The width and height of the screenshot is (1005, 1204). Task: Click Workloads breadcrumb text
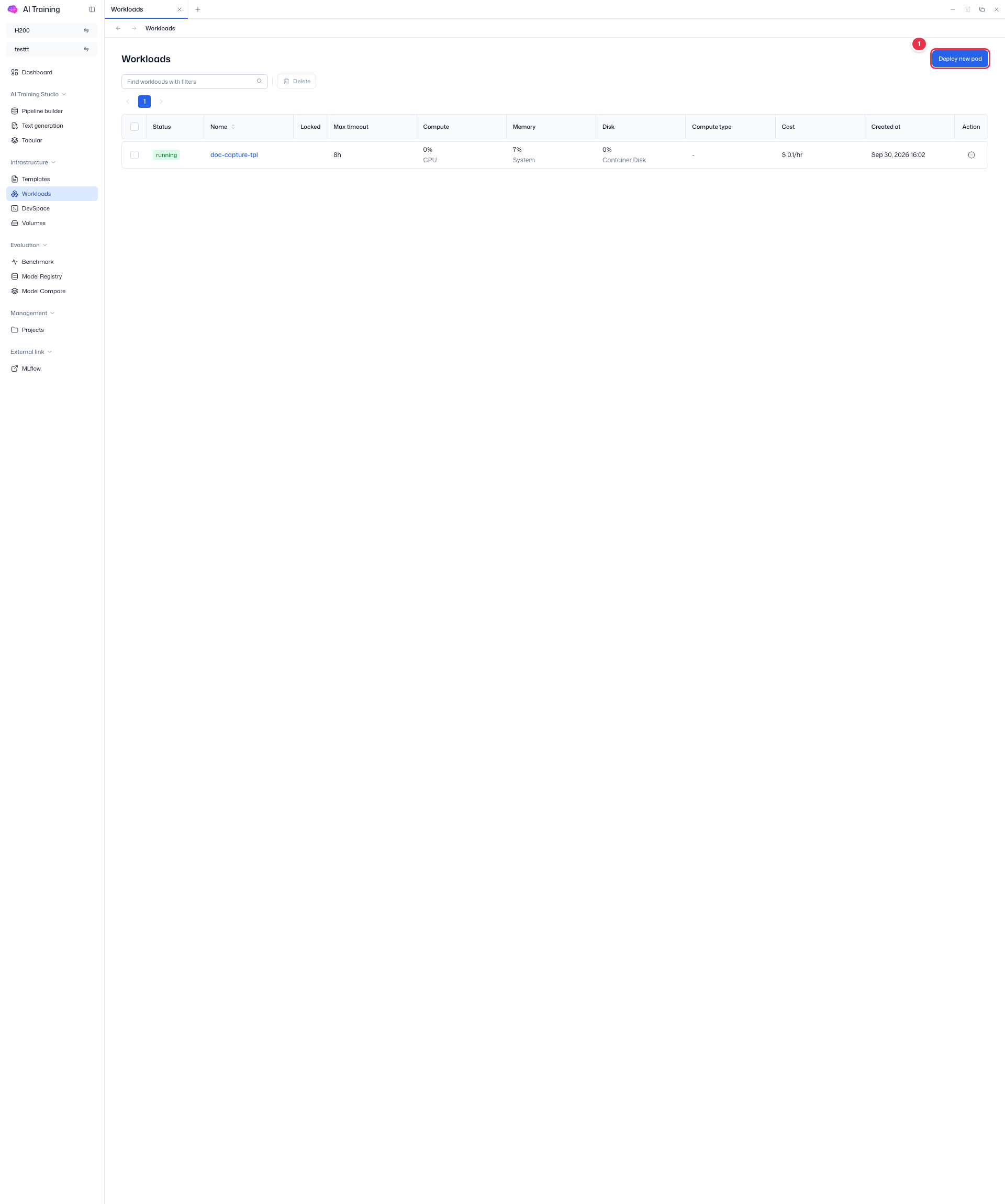coord(160,28)
